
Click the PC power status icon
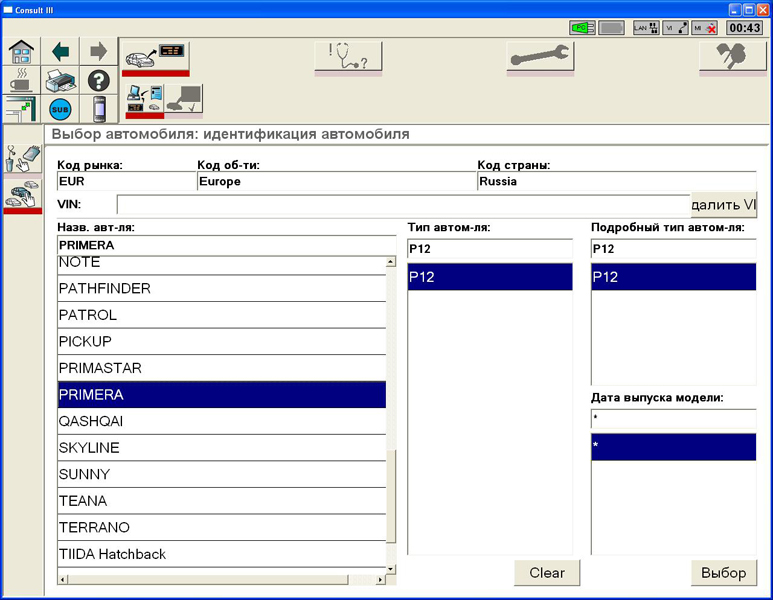click(x=582, y=28)
